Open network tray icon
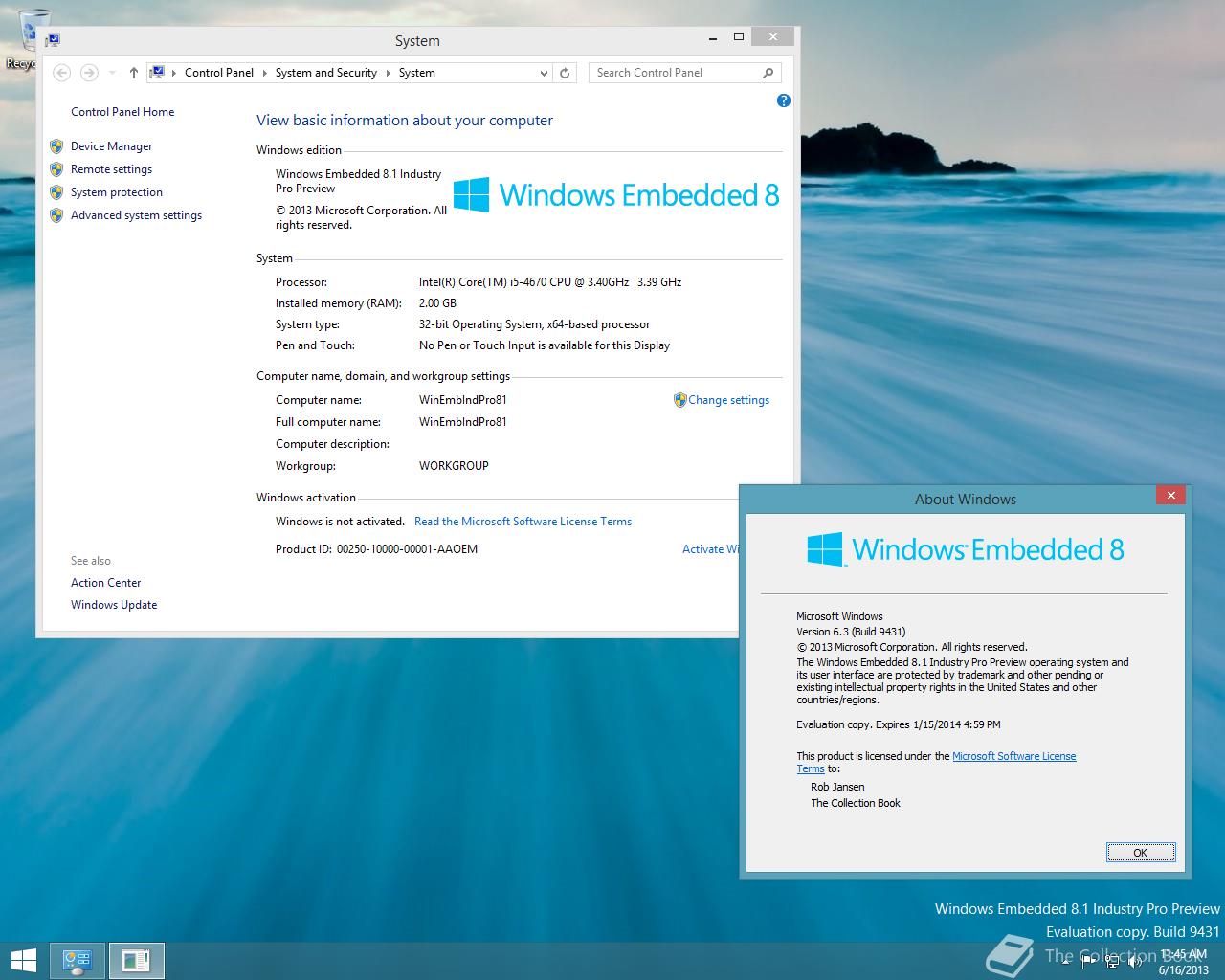The width and height of the screenshot is (1225, 980). (1112, 963)
